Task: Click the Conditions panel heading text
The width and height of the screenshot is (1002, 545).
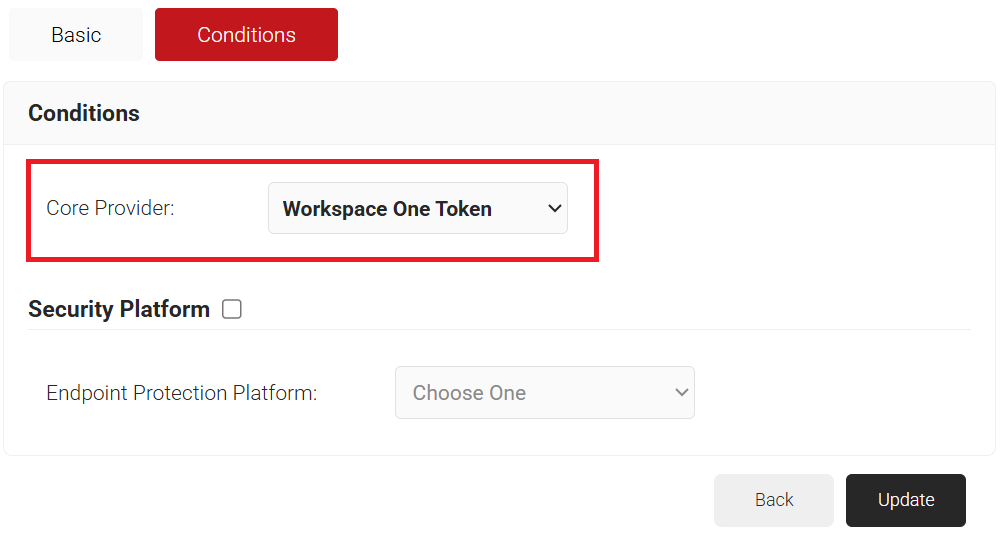Action: click(x=84, y=113)
